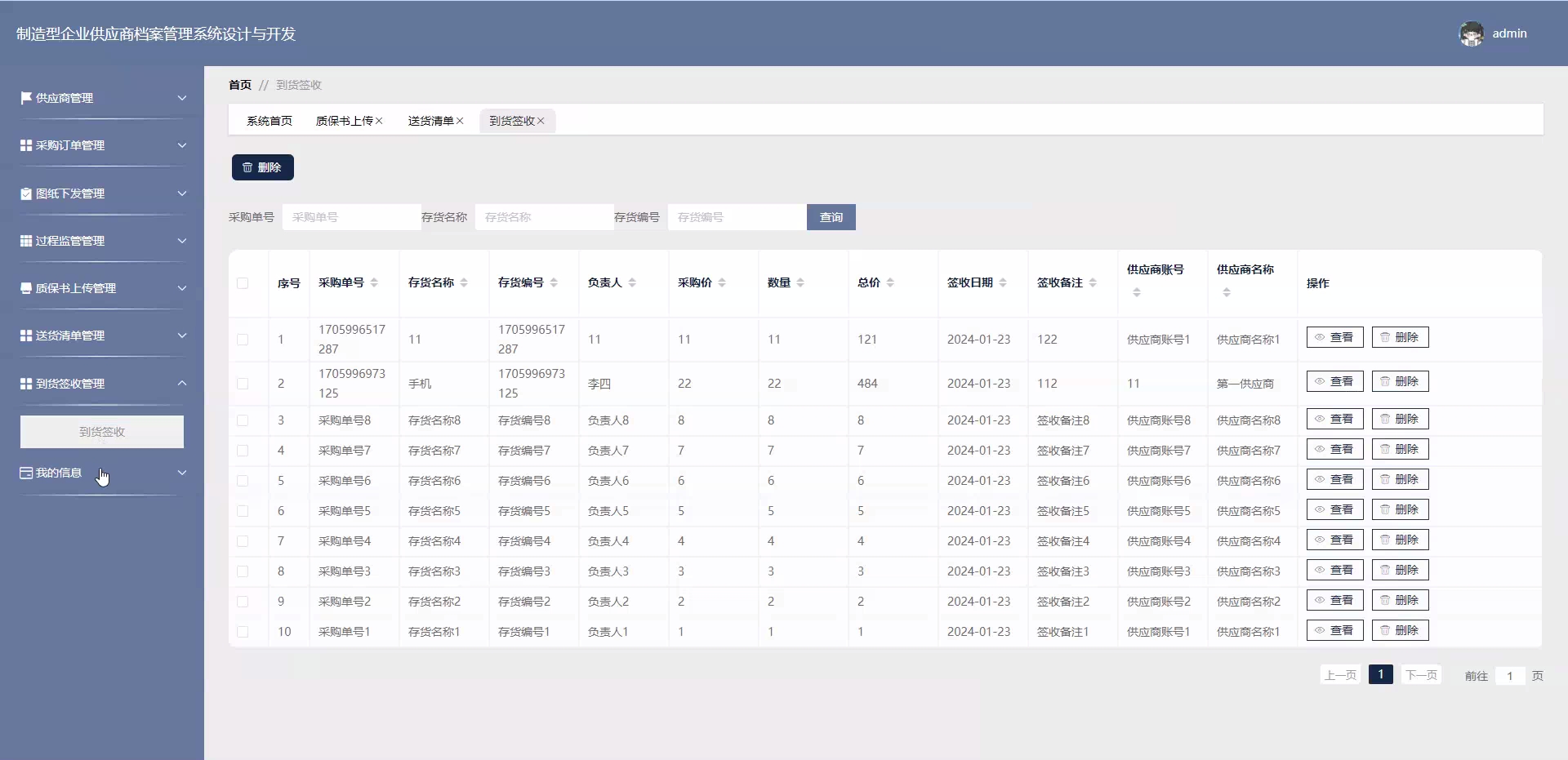1568x760 pixels.
Task: Expand the 我的信息 menu chevron
Action: [182, 473]
